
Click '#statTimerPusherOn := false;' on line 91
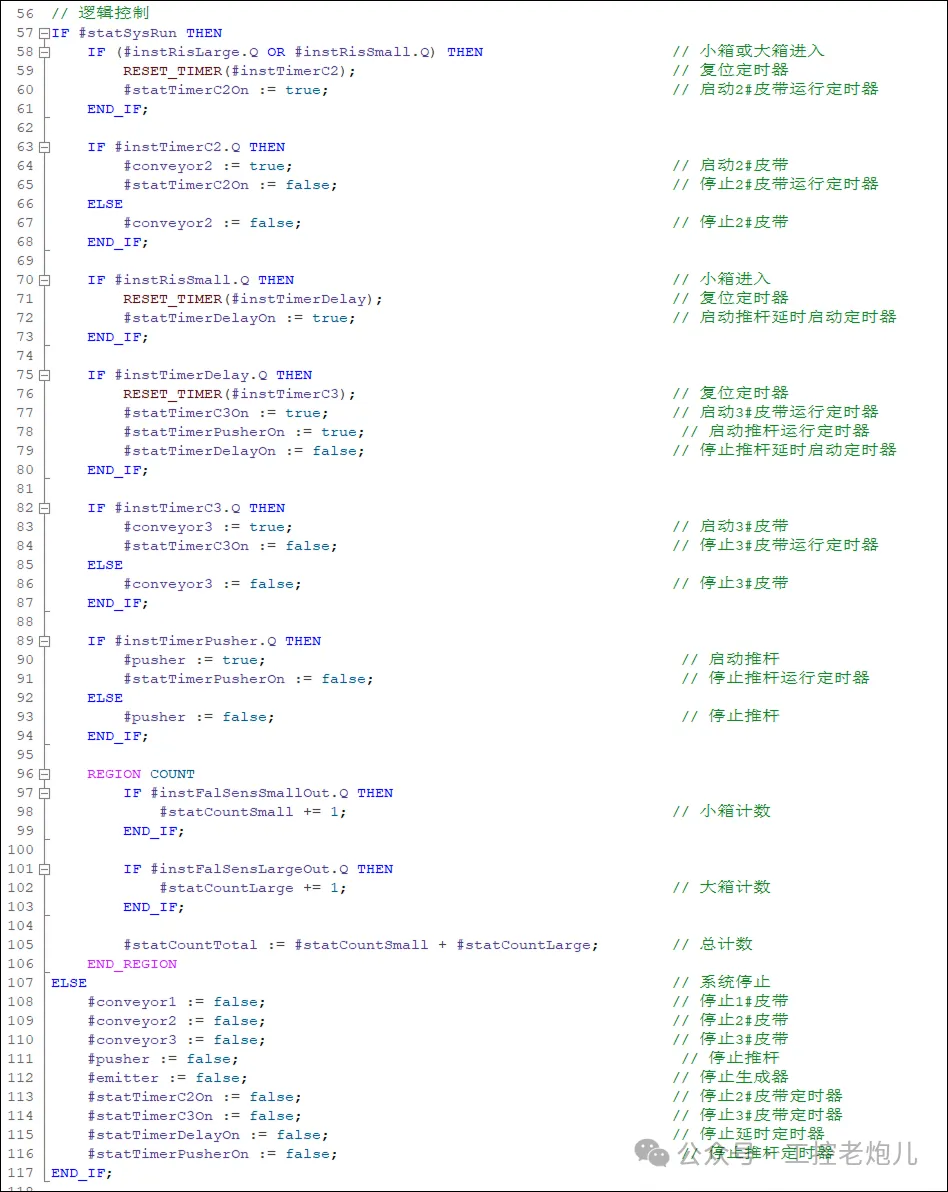248,680
